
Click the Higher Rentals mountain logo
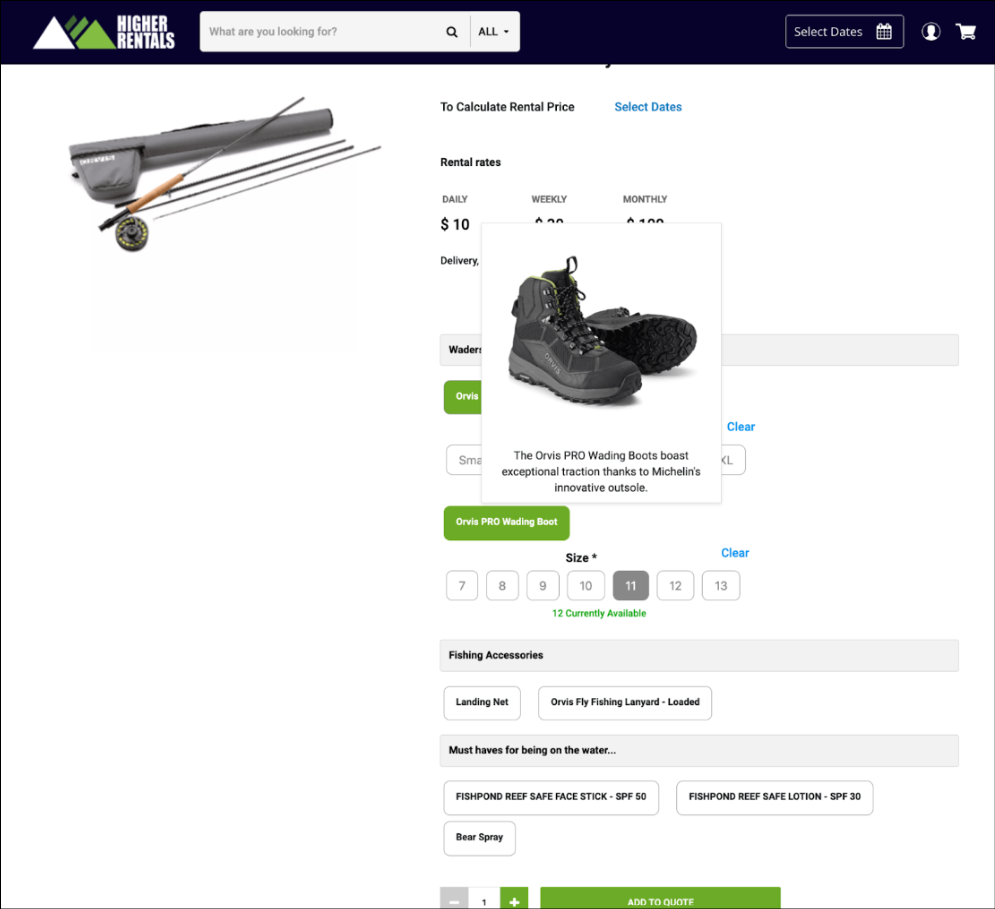click(x=103, y=32)
